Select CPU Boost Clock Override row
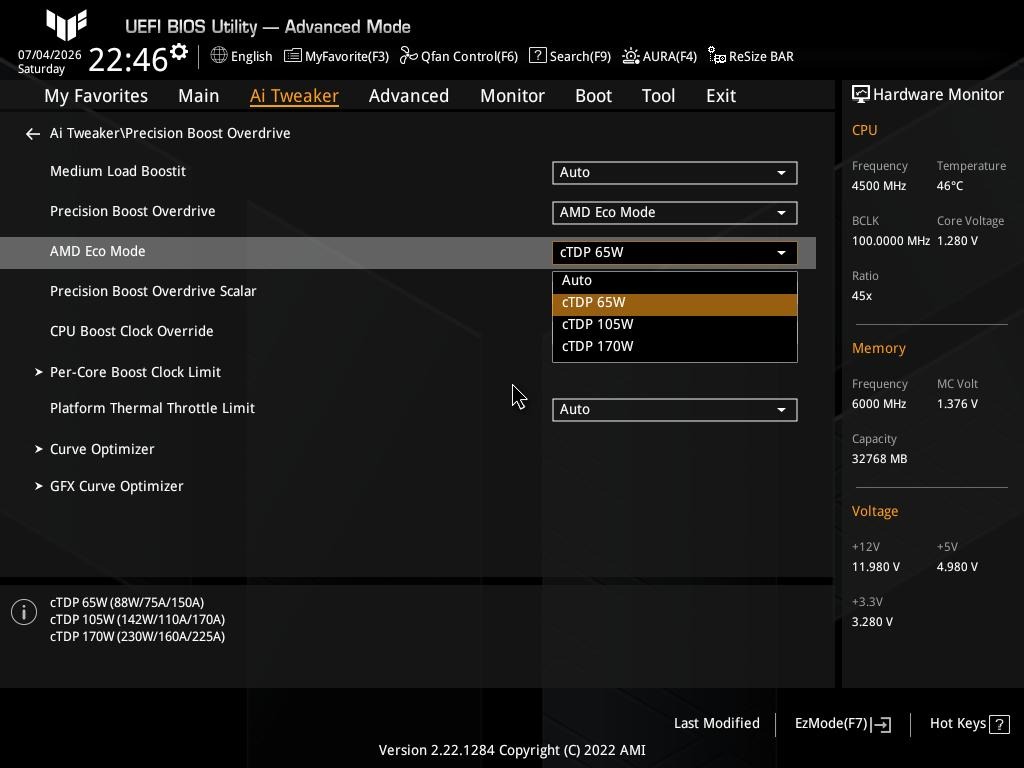The height and width of the screenshot is (768, 1024). (131, 331)
